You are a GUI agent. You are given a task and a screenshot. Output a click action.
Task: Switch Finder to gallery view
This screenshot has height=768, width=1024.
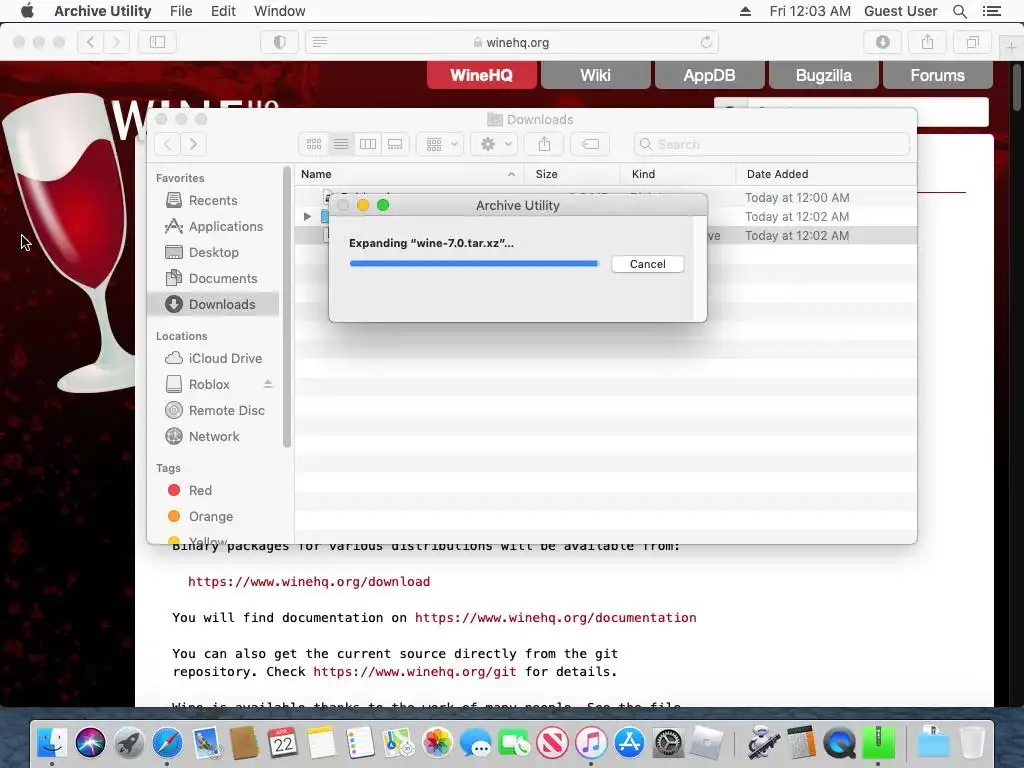tap(395, 144)
